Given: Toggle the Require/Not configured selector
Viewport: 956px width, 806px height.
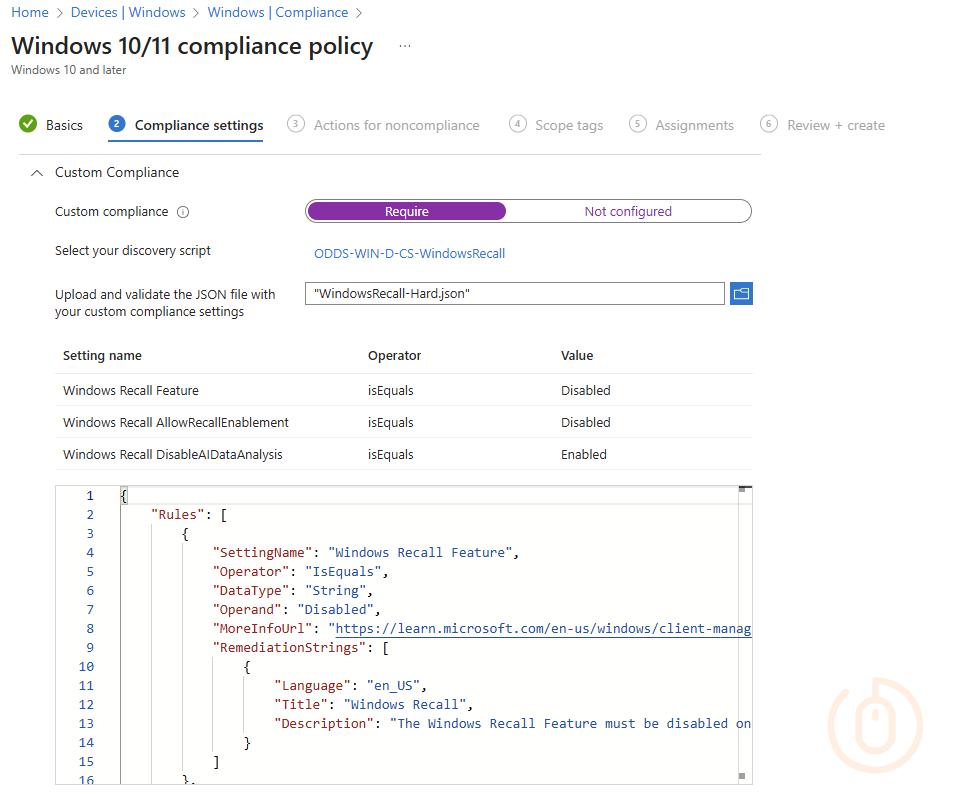Looking at the screenshot, I should (x=527, y=211).
